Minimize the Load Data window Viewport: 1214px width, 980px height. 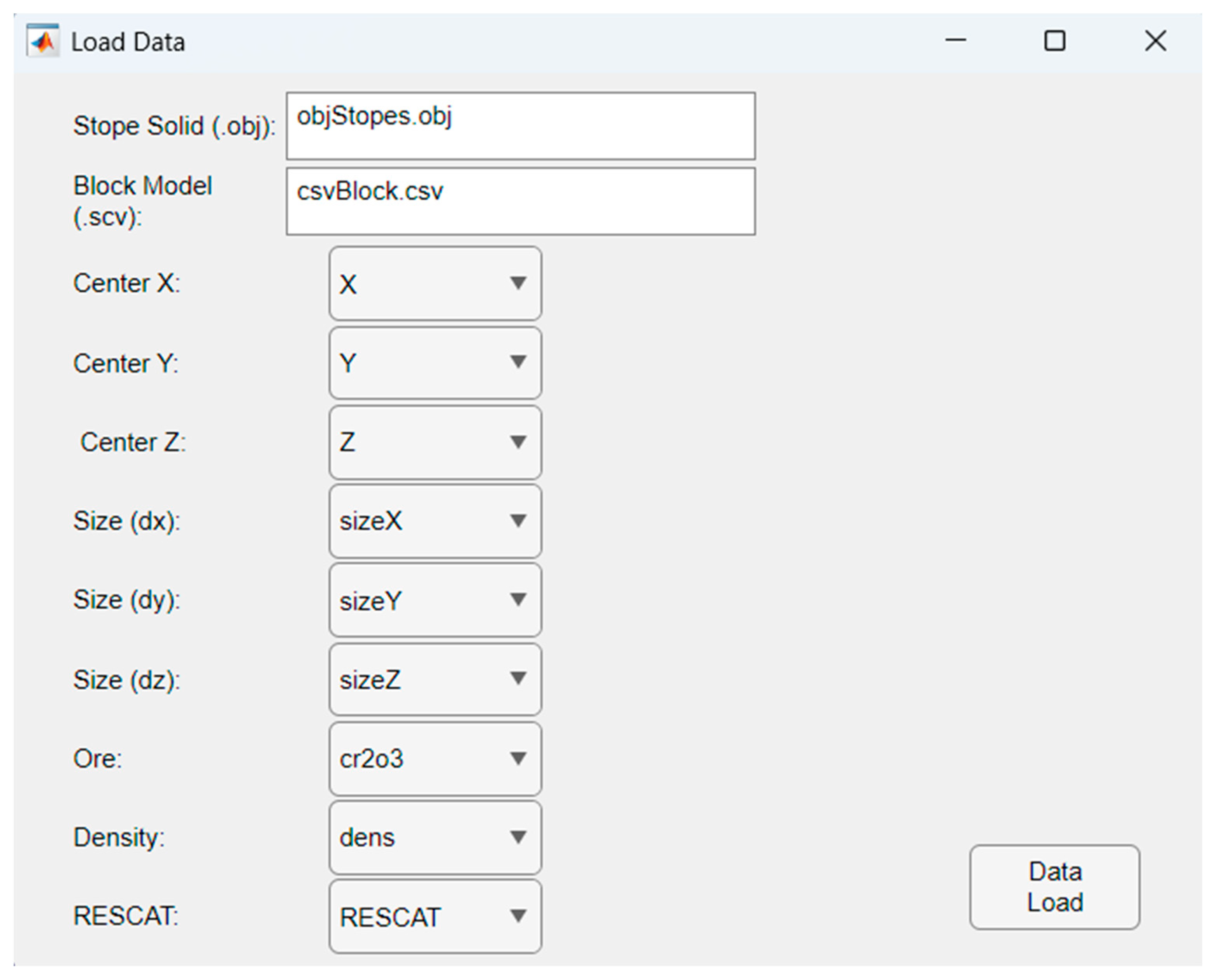956,40
